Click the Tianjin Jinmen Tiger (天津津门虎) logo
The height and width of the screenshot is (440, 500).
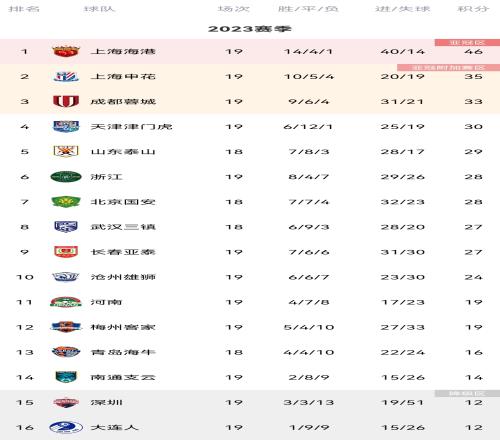(66, 126)
